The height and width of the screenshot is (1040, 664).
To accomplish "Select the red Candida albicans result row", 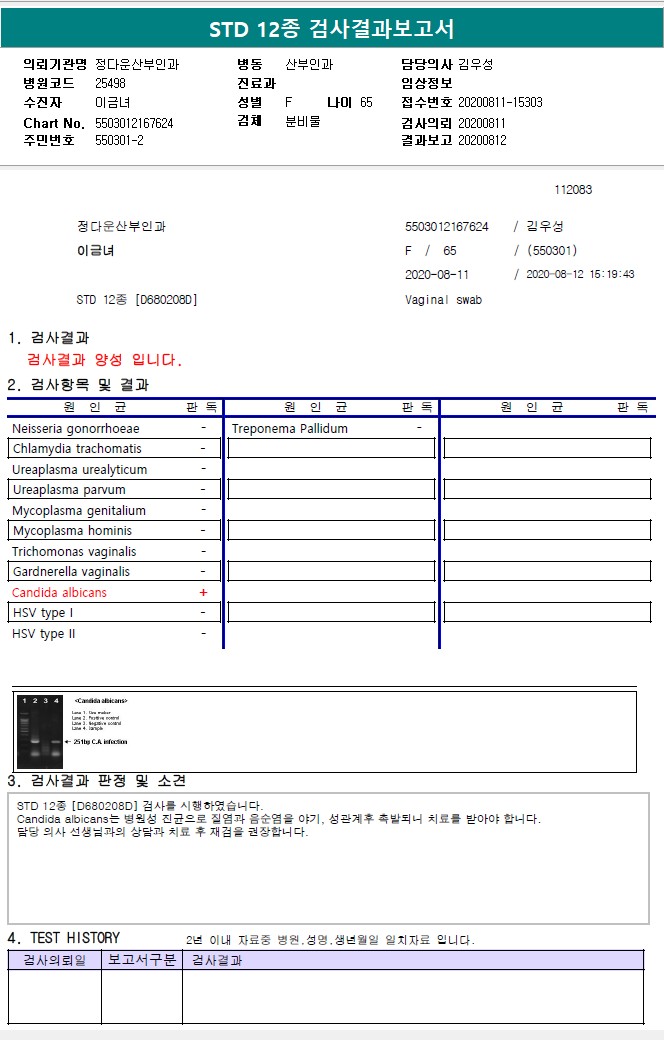I will 114,592.
